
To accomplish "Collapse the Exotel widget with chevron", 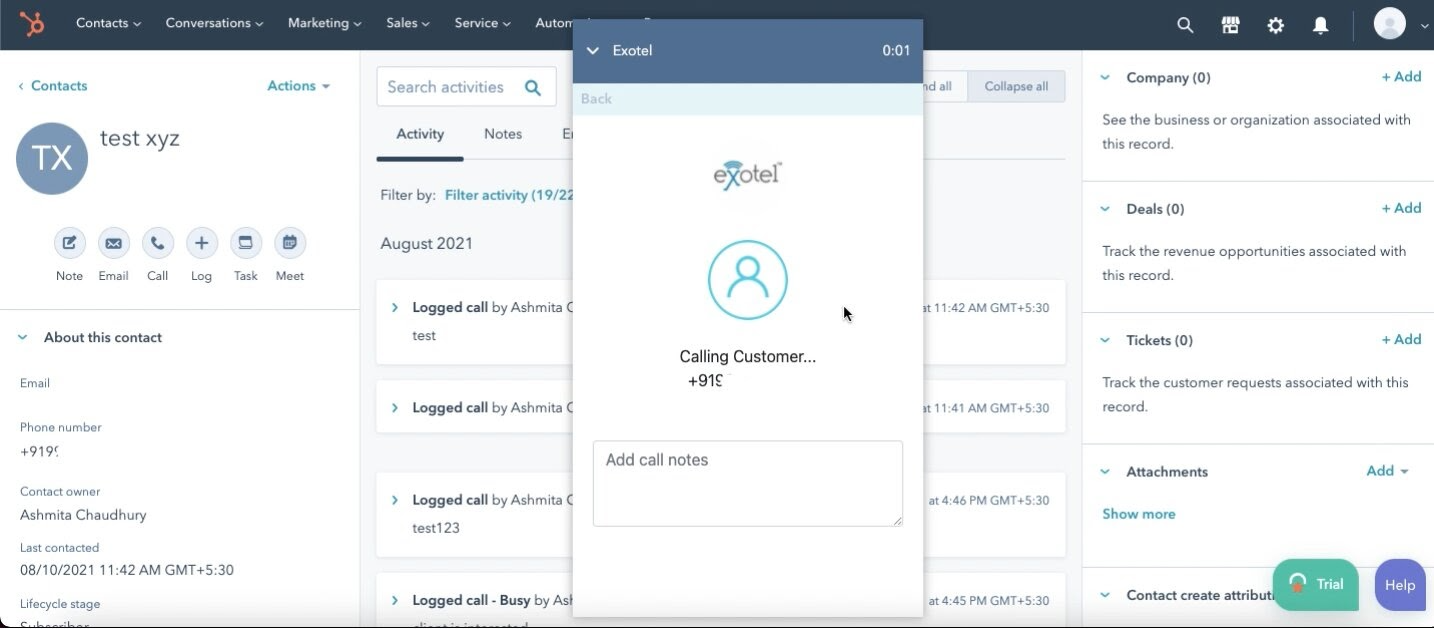I will [x=592, y=50].
